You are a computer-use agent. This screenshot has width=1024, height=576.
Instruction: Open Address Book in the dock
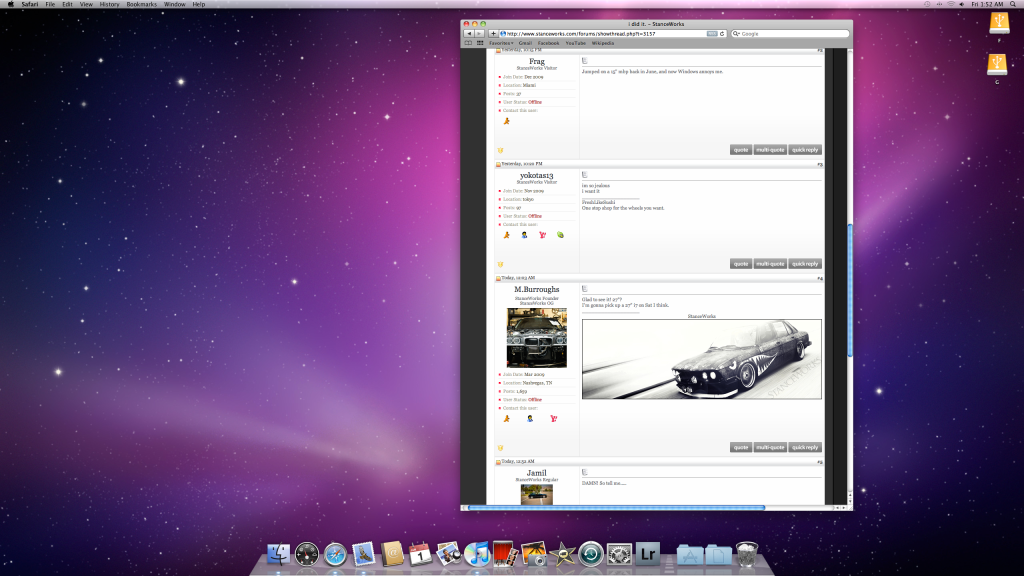[x=392, y=554]
